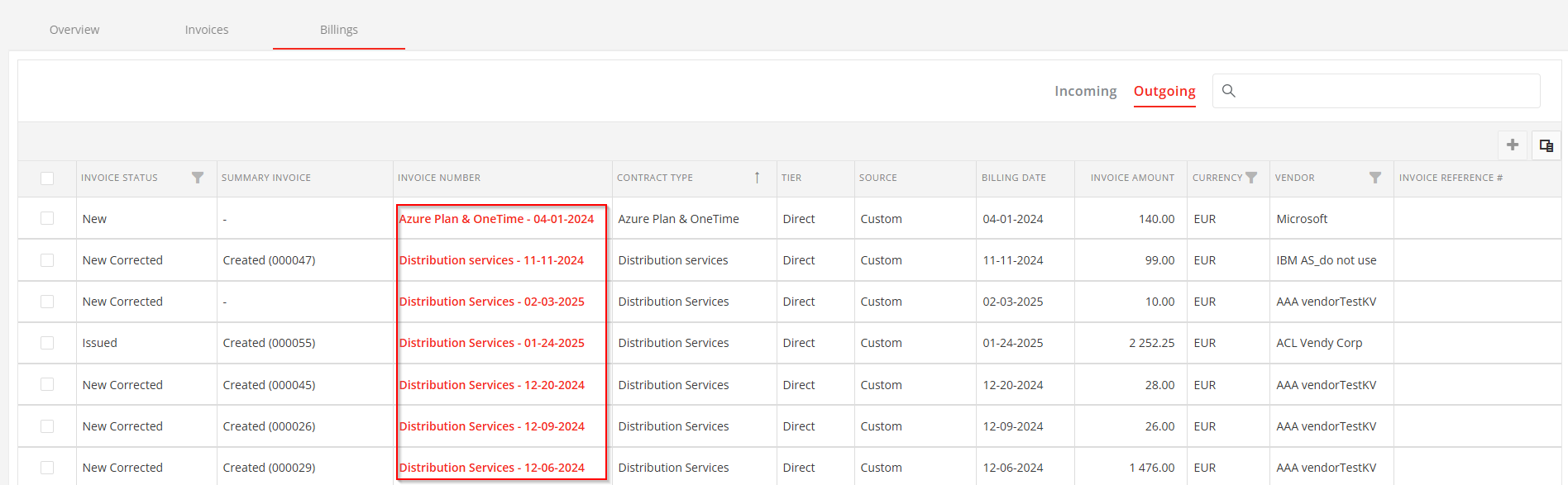
Task: Open the Invoices tab
Action: click(207, 30)
